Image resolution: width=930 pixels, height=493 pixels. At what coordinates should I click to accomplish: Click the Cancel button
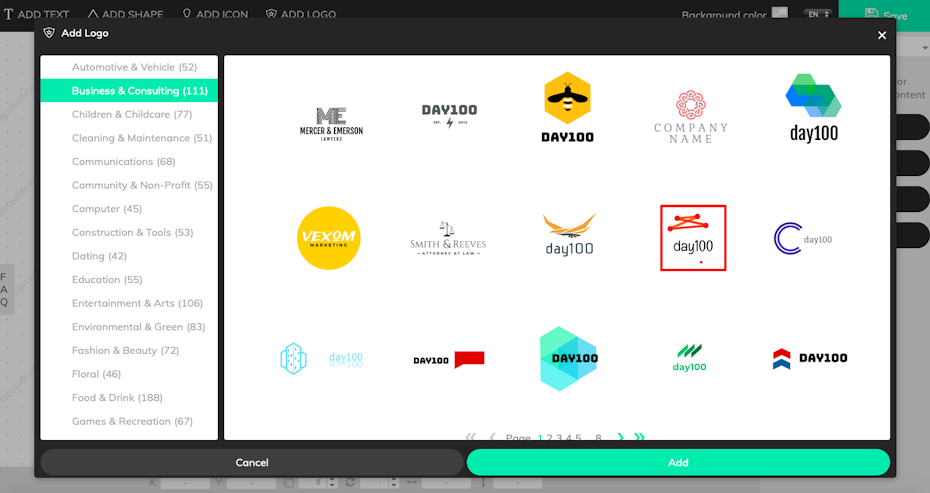(252, 462)
